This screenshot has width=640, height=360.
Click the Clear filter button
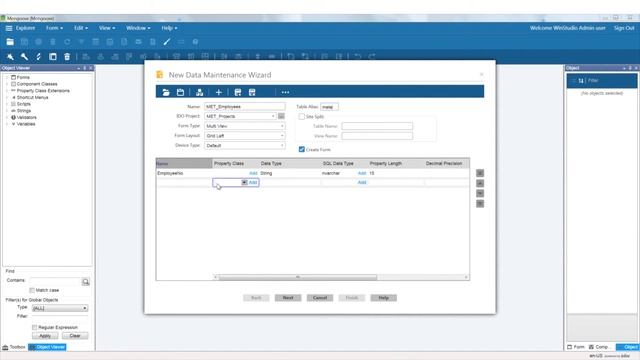[75, 336]
